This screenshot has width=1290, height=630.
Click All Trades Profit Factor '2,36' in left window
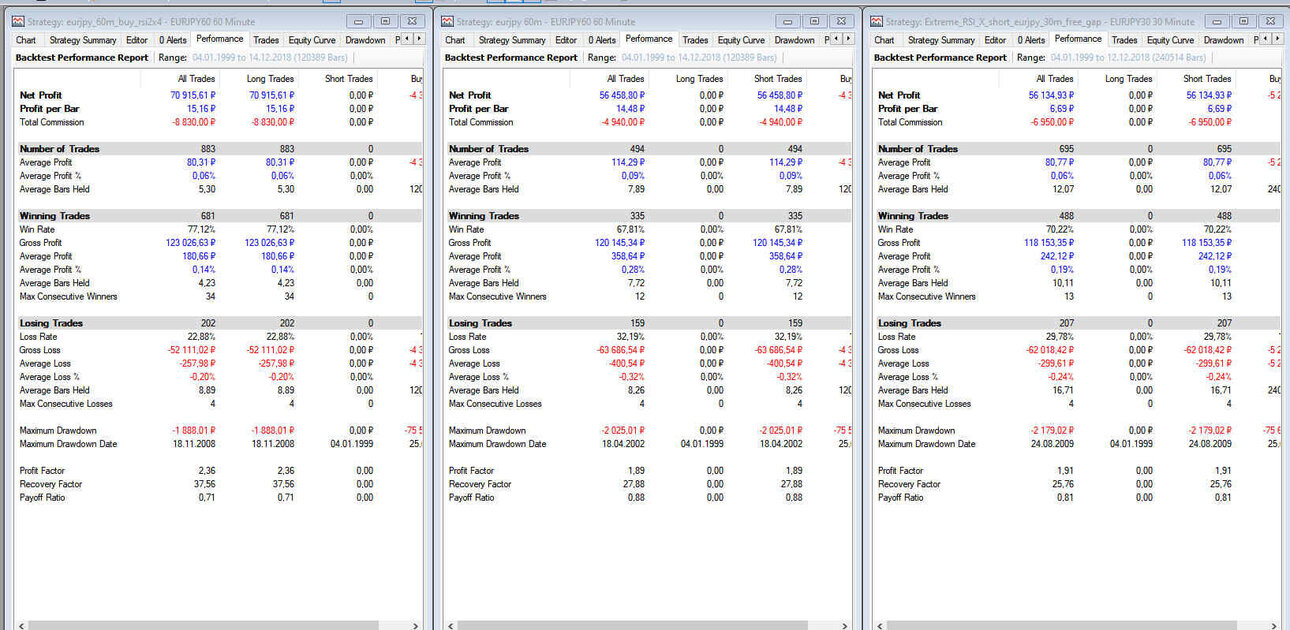click(x=206, y=470)
